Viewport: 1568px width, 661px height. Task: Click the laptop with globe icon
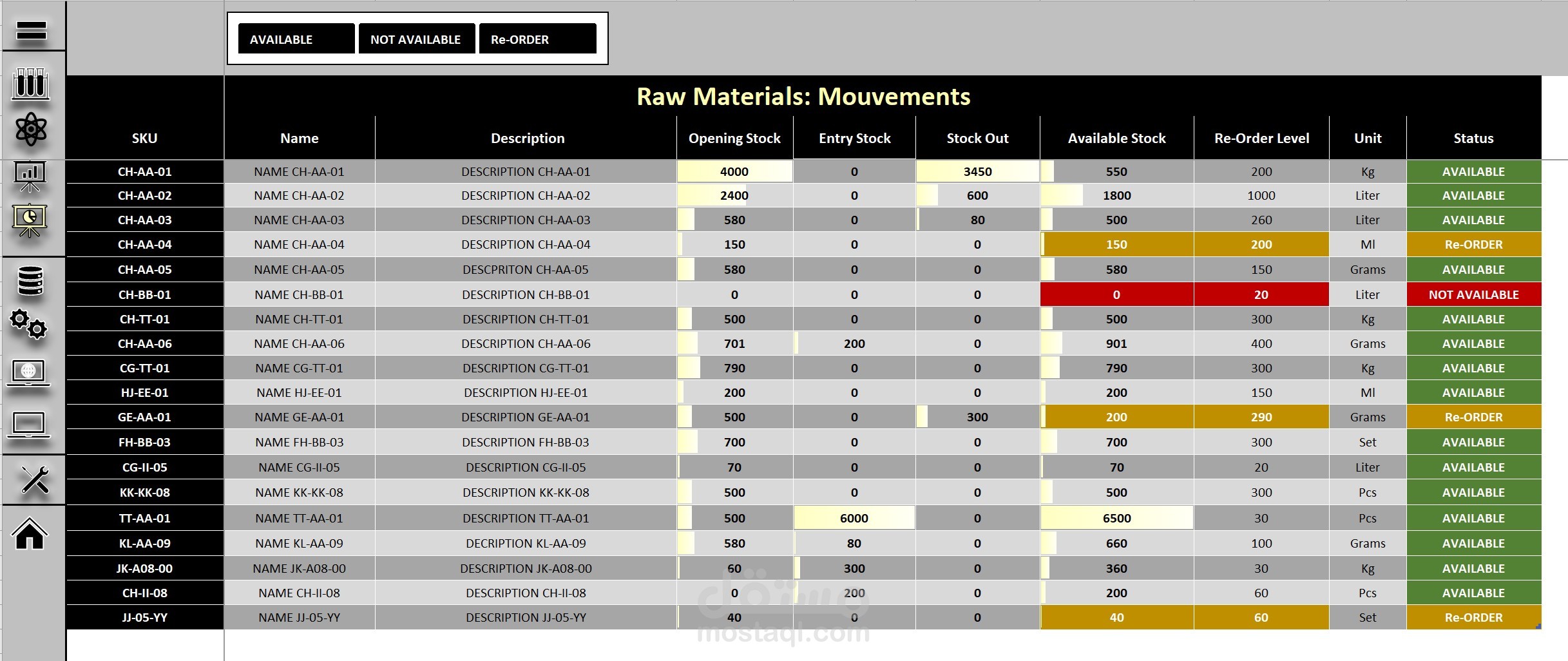(28, 373)
